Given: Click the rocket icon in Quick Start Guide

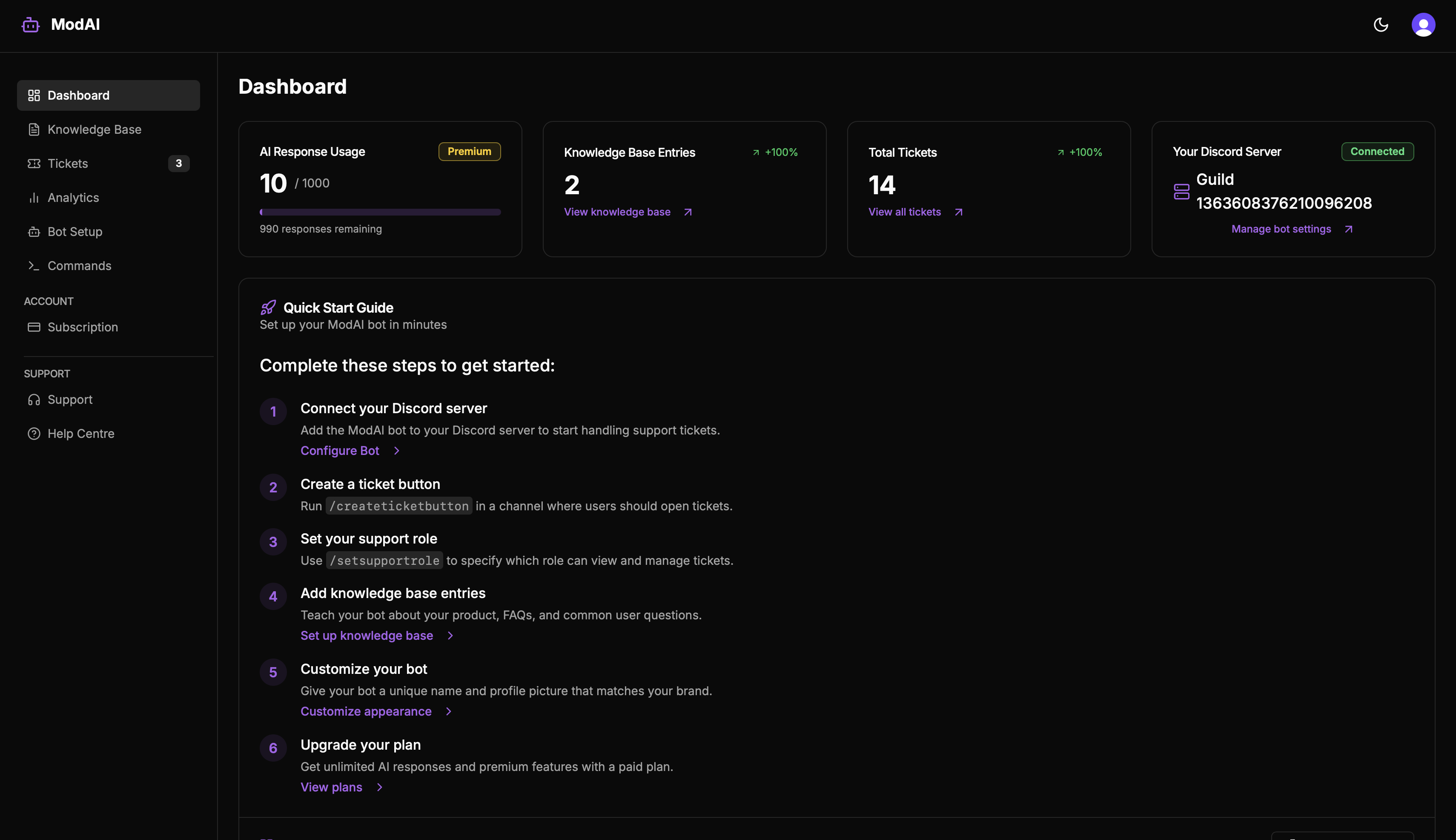Looking at the screenshot, I should (267, 307).
